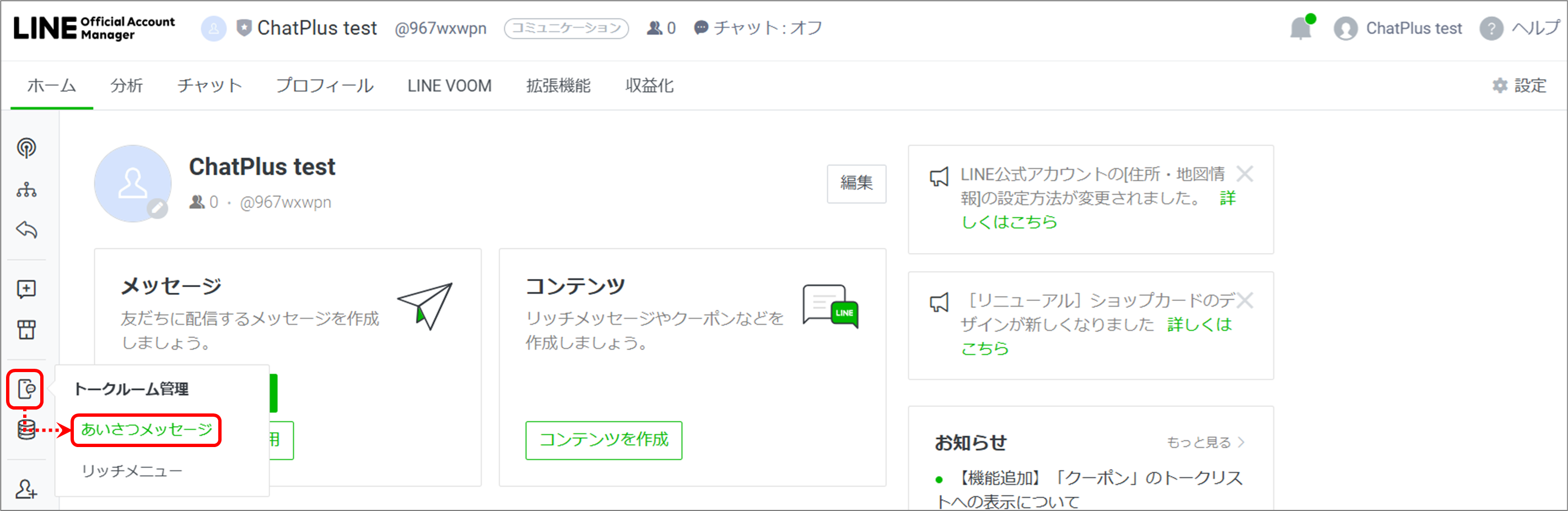Image resolution: width=1568 pixels, height=511 pixels.
Task: Click the verified shield badge icon
Action: point(244,28)
